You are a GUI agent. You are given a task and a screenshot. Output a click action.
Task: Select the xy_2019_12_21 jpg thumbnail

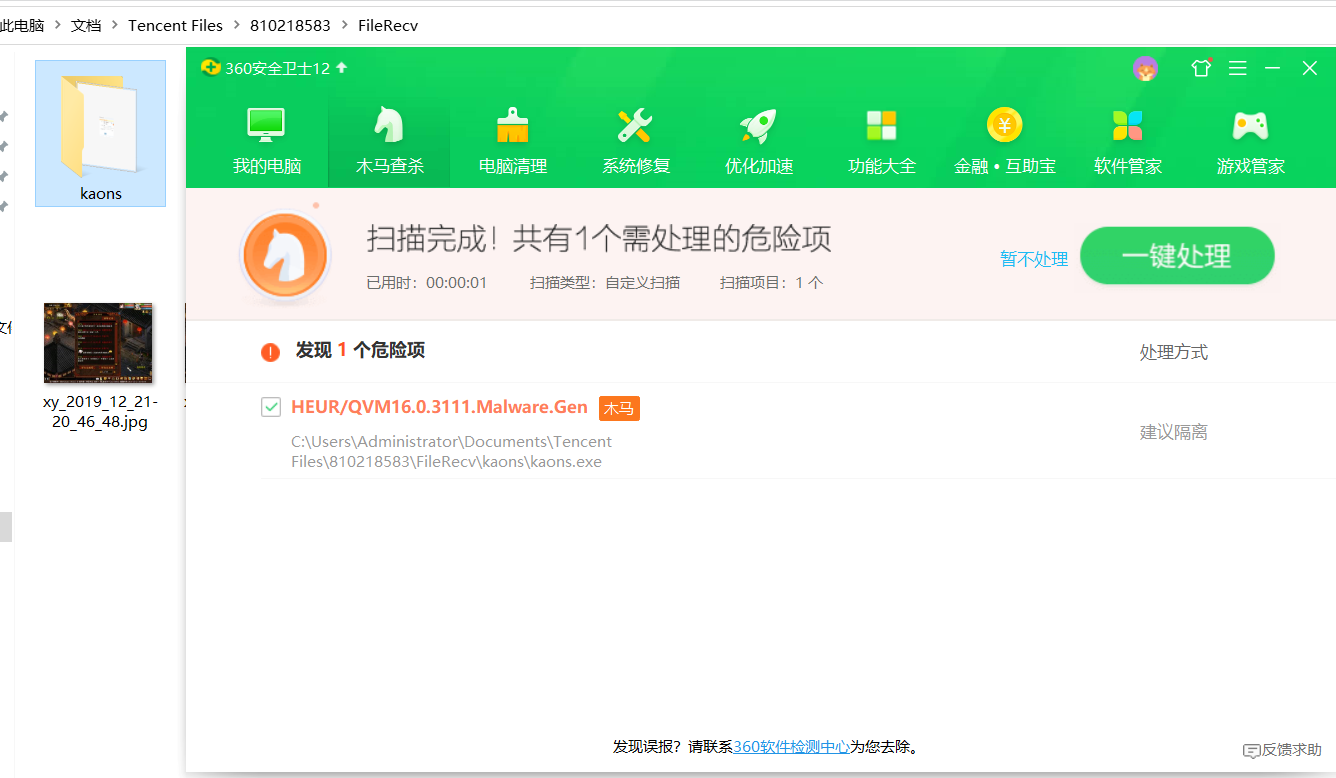(98, 344)
